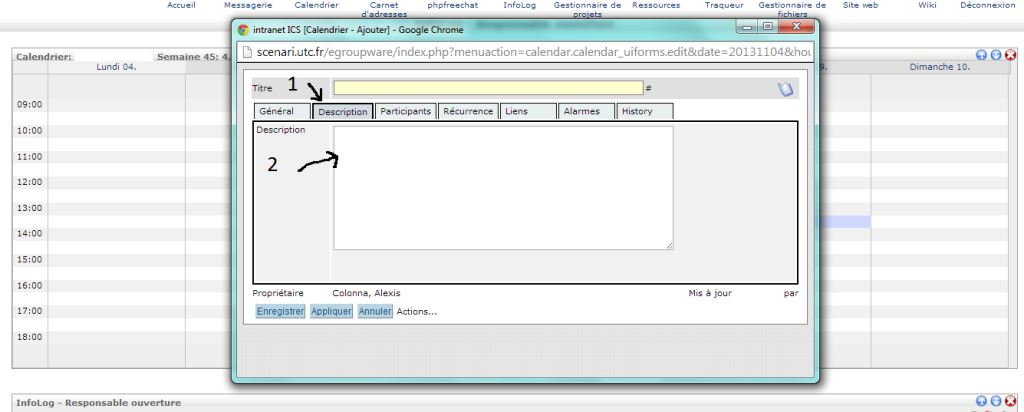1024x412 pixels.
Task: Click the Annuler button
Action: point(375,311)
